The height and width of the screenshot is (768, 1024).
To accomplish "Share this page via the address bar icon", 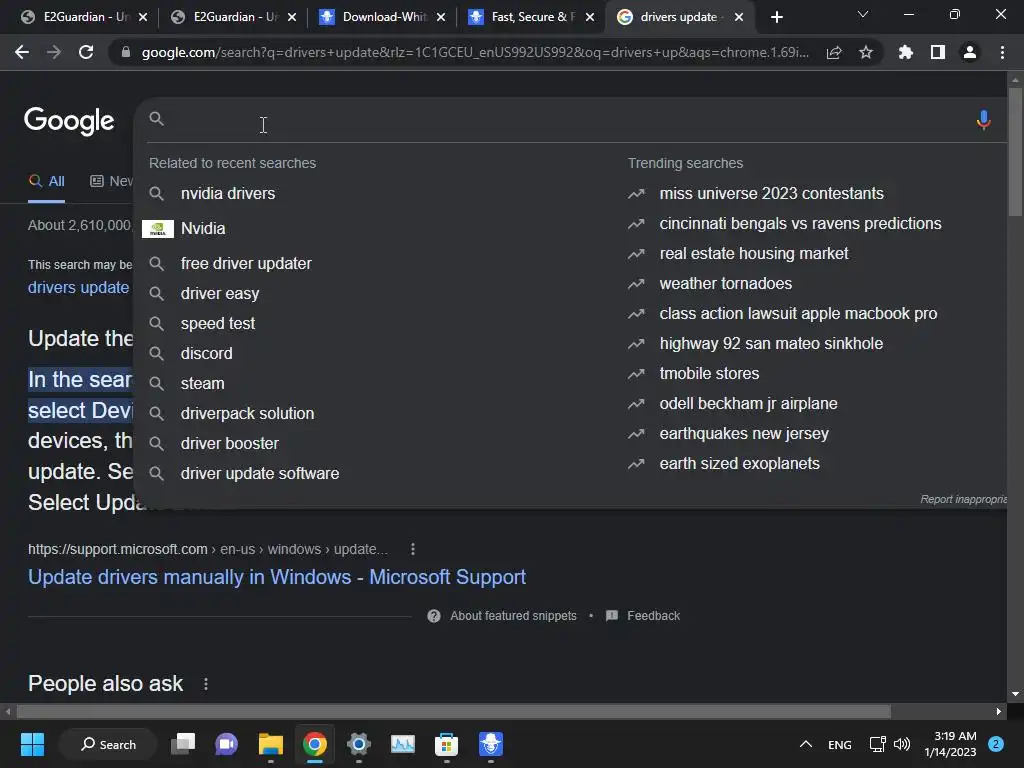I will (834, 53).
